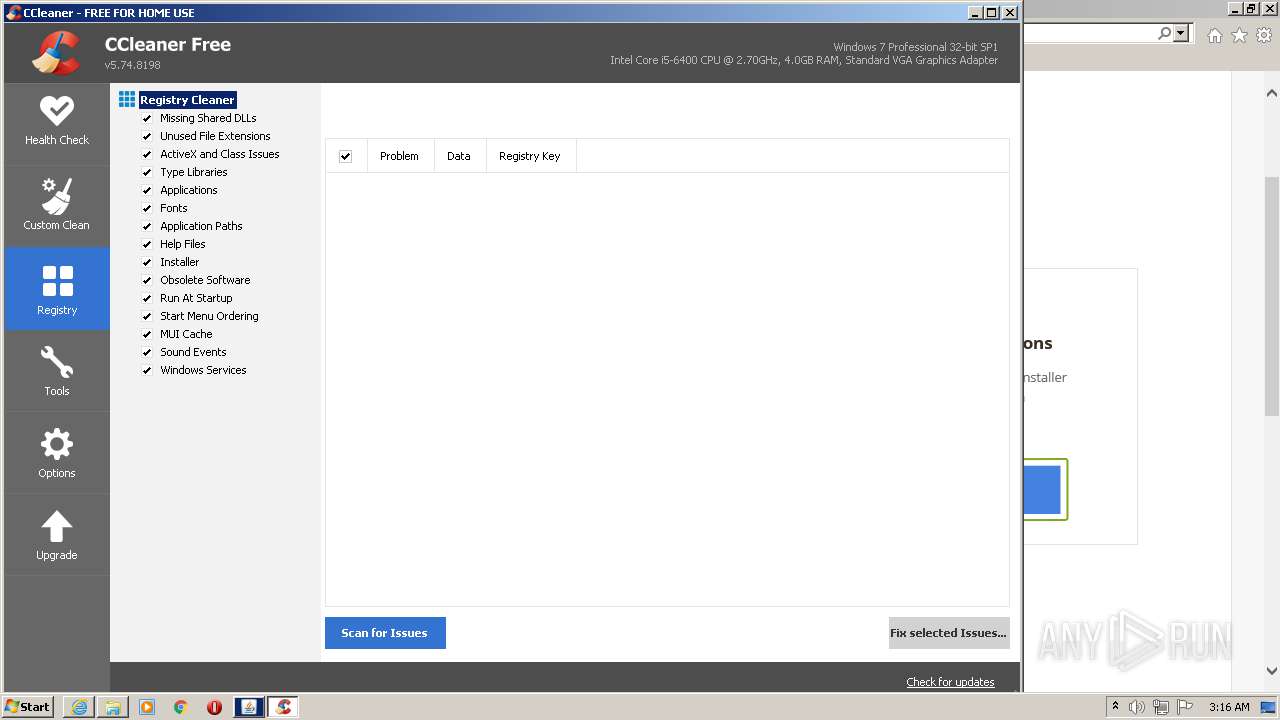The height and width of the screenshot is (720, 1280).
Task: Open browser Tools gear icon
Action: (x=1264, y=35)
